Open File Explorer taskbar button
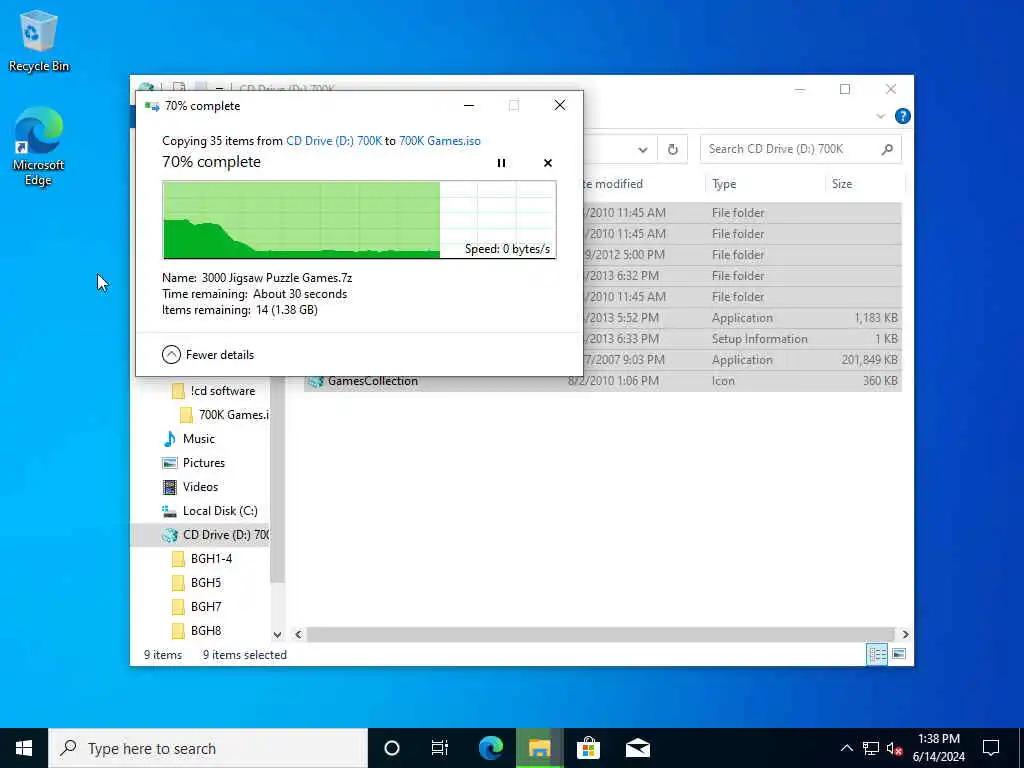This screenshot has width=1024, height=768. click(x=540, y=748)
